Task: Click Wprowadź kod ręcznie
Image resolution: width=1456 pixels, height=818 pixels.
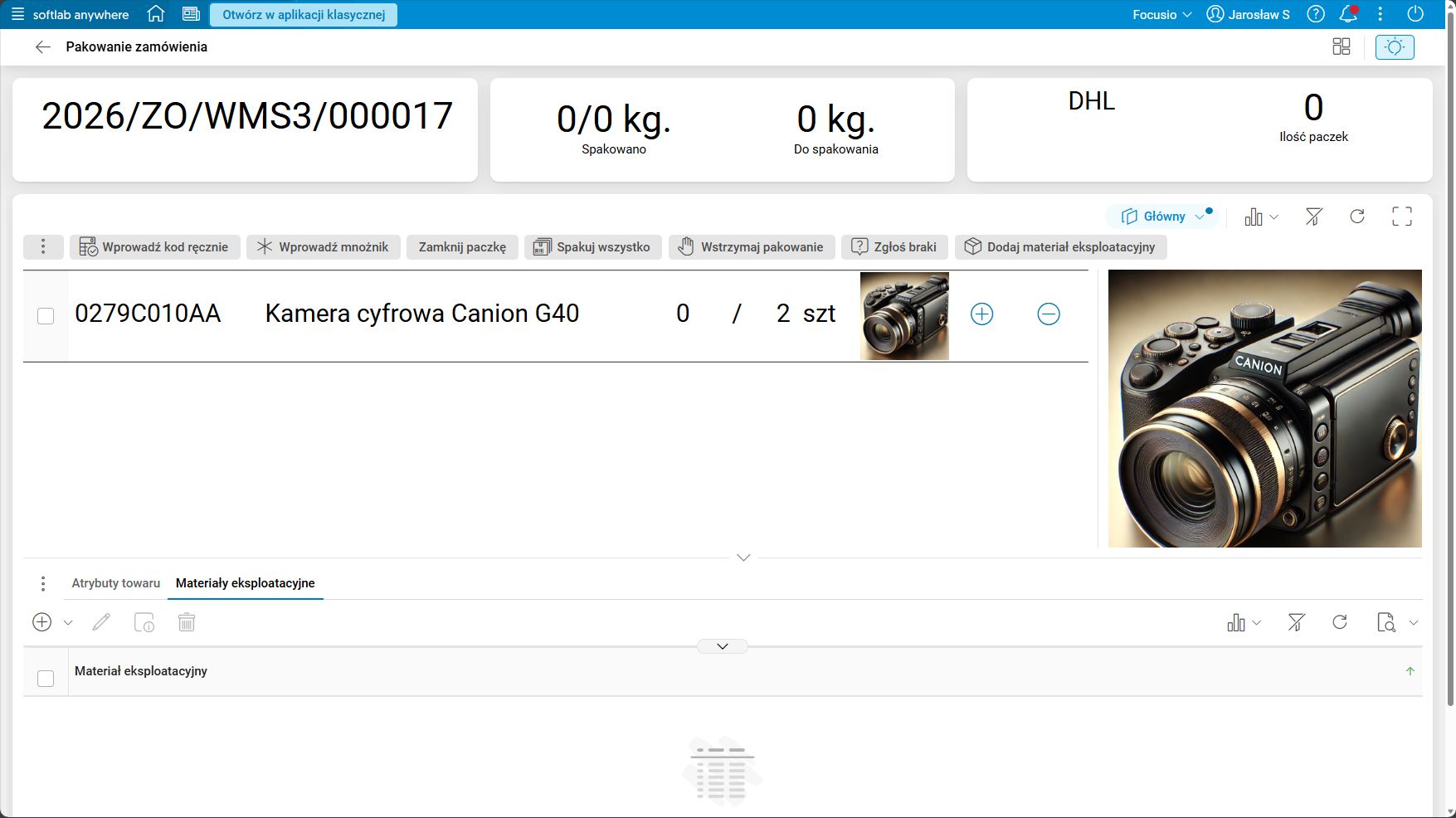Action: pyautogui.click(x=155, y=247)
